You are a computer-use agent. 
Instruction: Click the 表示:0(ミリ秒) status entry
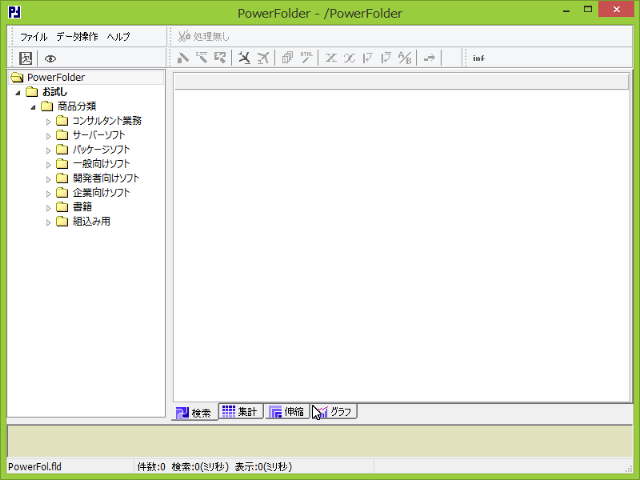tap(263, 467)
